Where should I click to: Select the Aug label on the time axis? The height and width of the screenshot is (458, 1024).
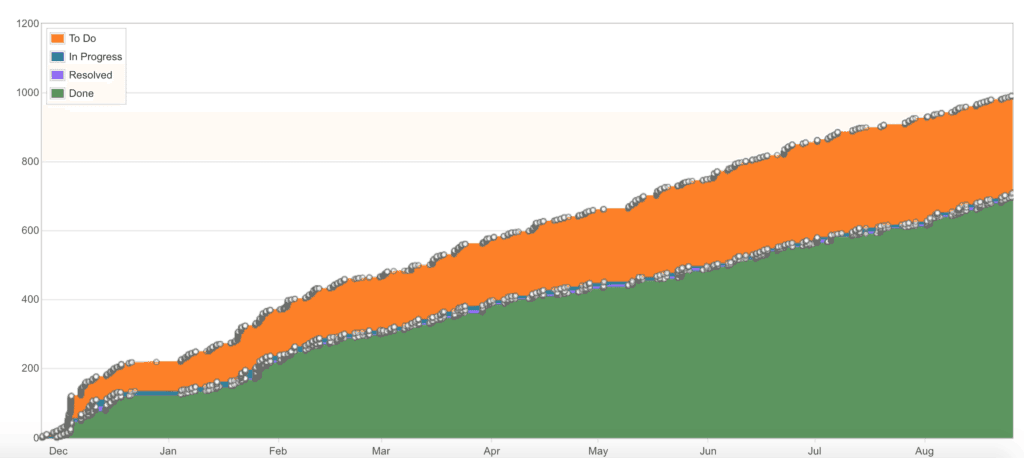pyautogui.click(x=925, y=451)
